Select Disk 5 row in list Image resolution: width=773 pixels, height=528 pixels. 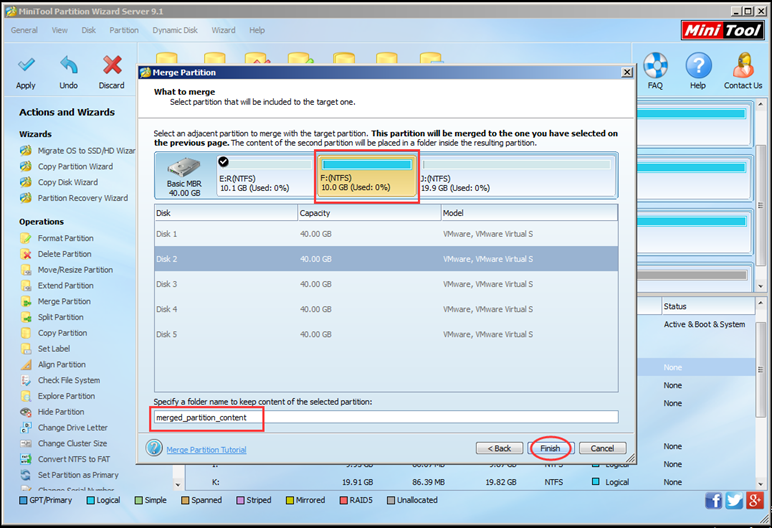click(386, 334)
